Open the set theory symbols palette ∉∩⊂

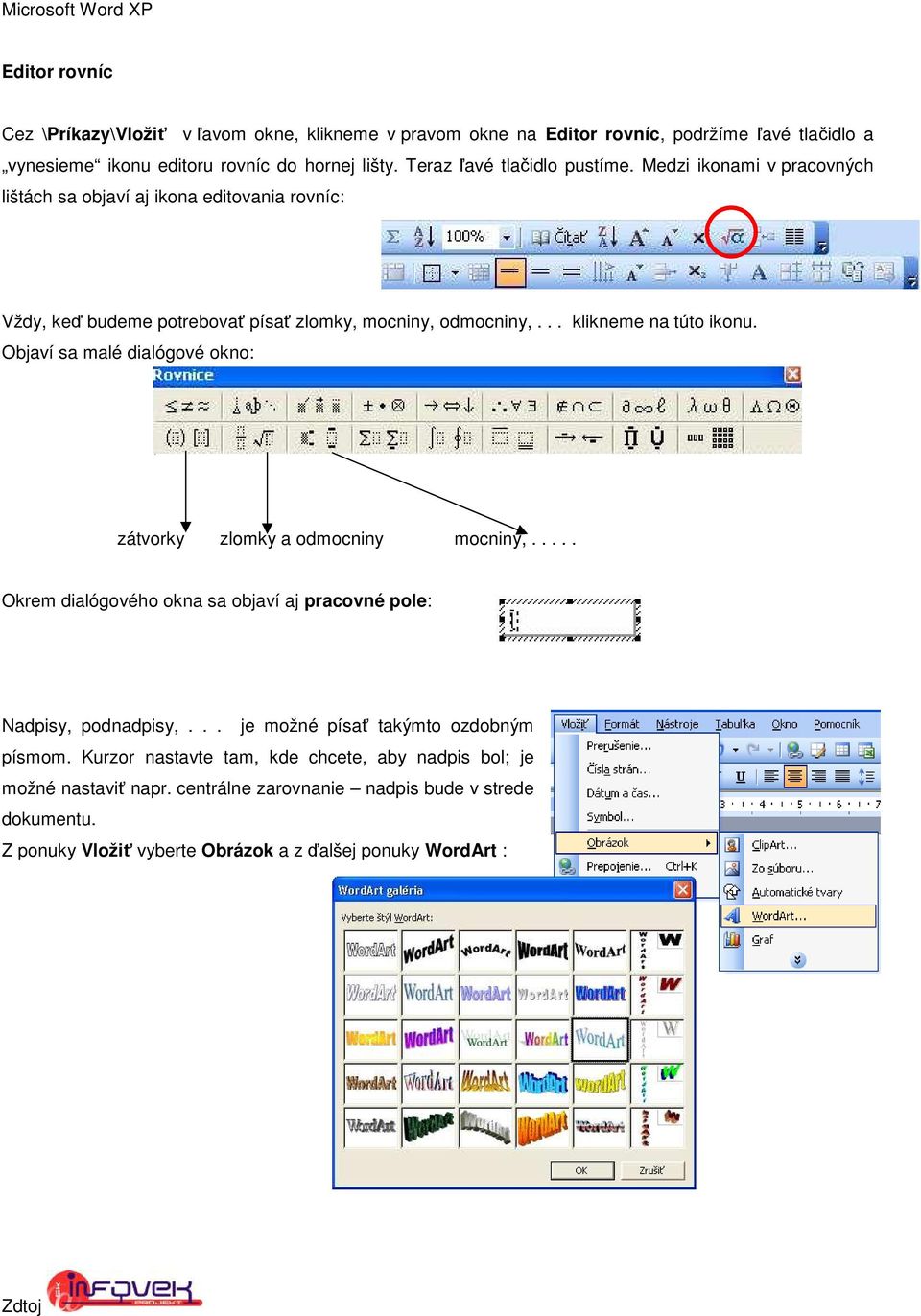click(x=579, y=406)
